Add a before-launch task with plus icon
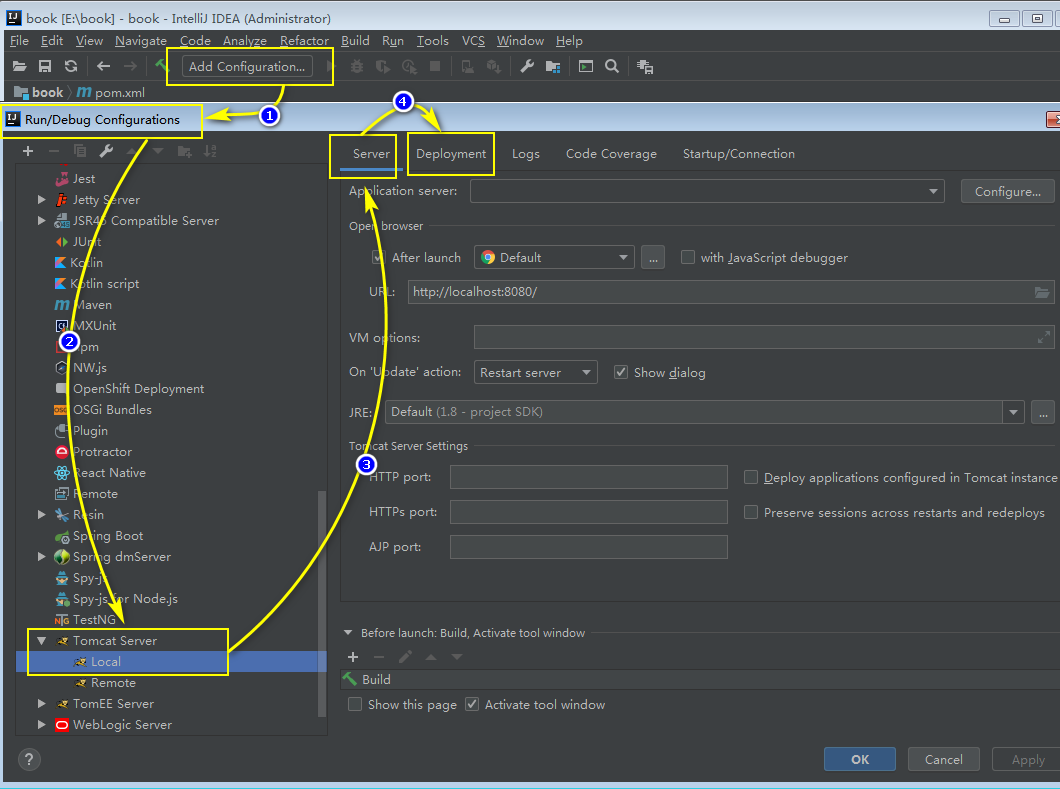This screenshot has height=789, width=1060. coord(353,657)
